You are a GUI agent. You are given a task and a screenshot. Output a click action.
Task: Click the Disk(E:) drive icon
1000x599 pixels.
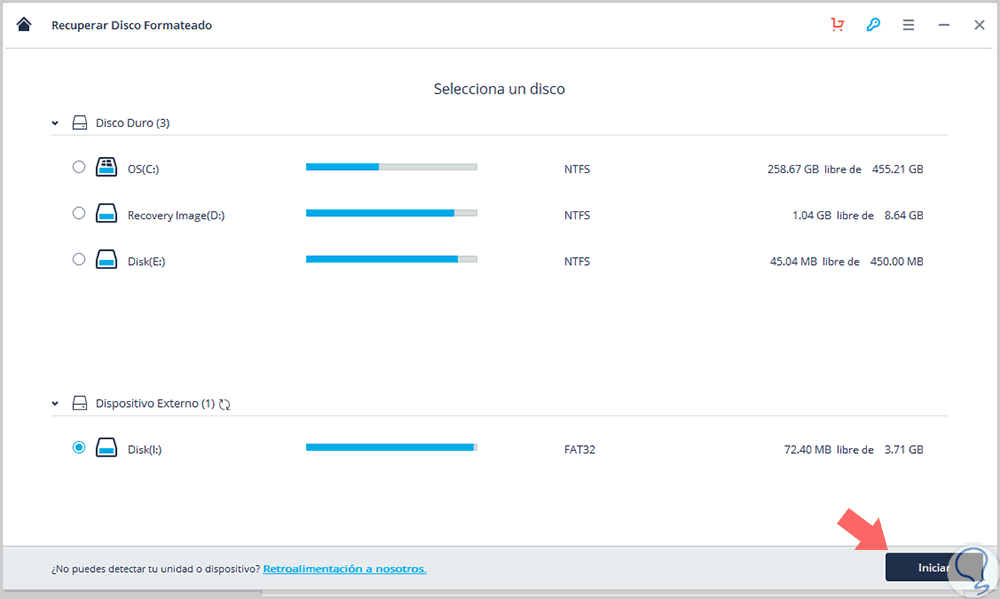point(106,260)
